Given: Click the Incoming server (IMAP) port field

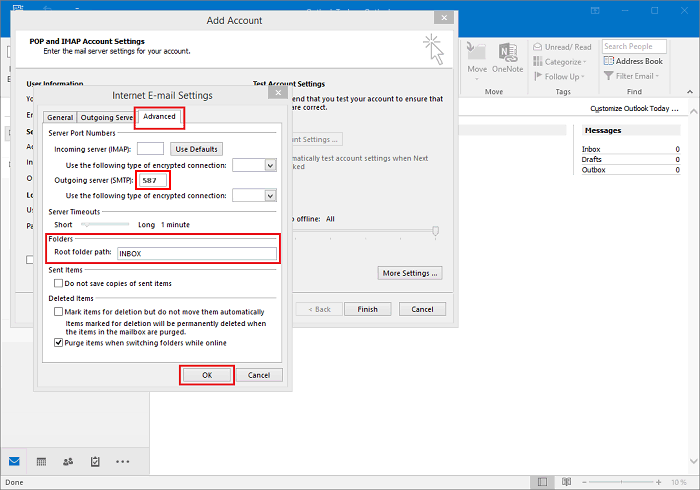Looking at the screenshot, I should pos(150,149).
